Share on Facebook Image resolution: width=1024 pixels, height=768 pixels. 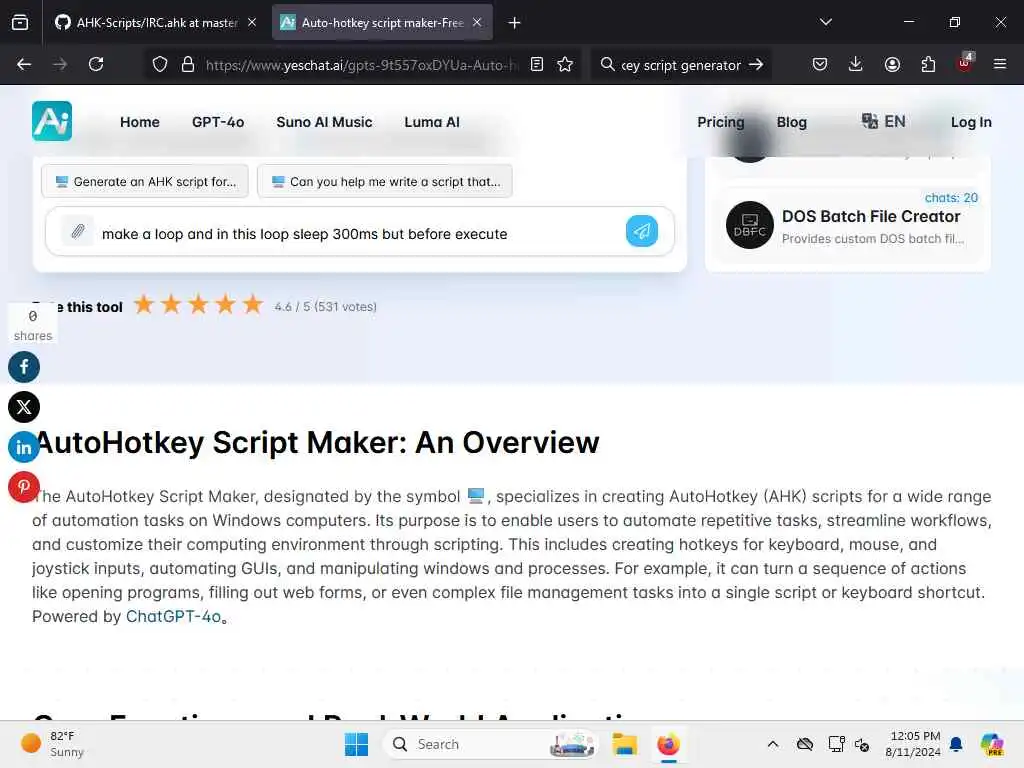[24, 367]
